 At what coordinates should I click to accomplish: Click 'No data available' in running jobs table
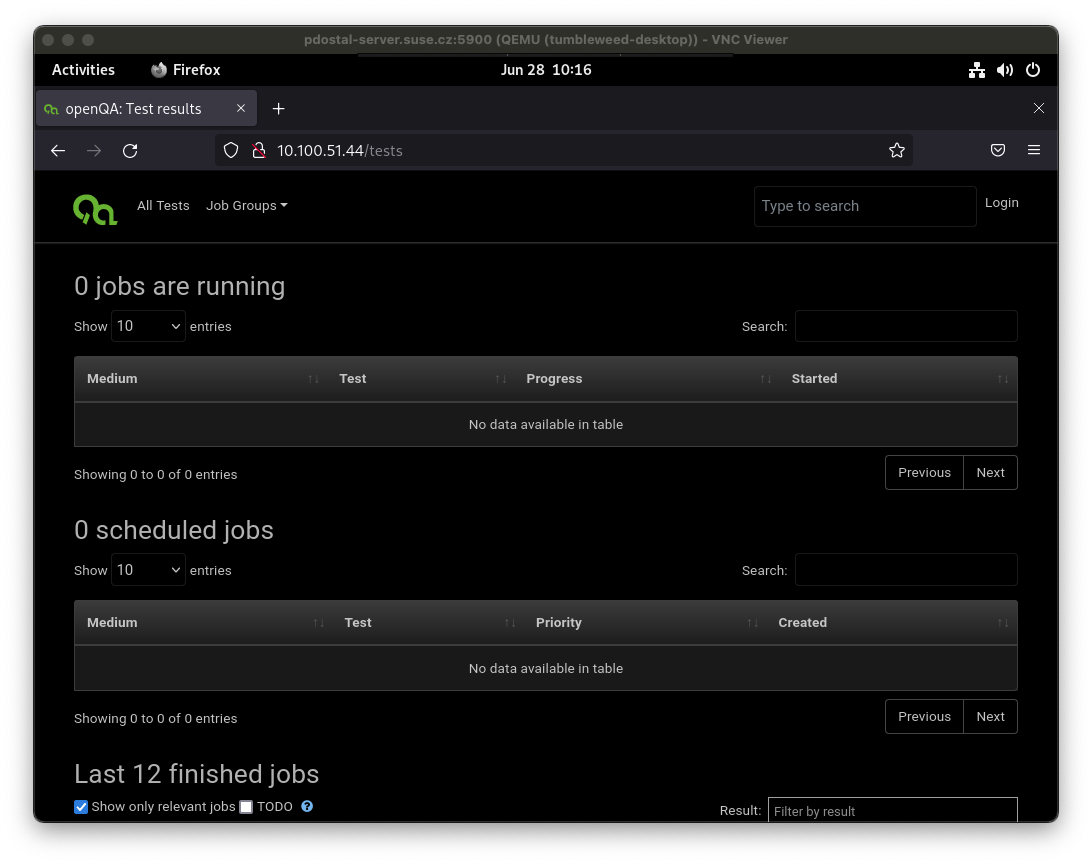[546, 425]
